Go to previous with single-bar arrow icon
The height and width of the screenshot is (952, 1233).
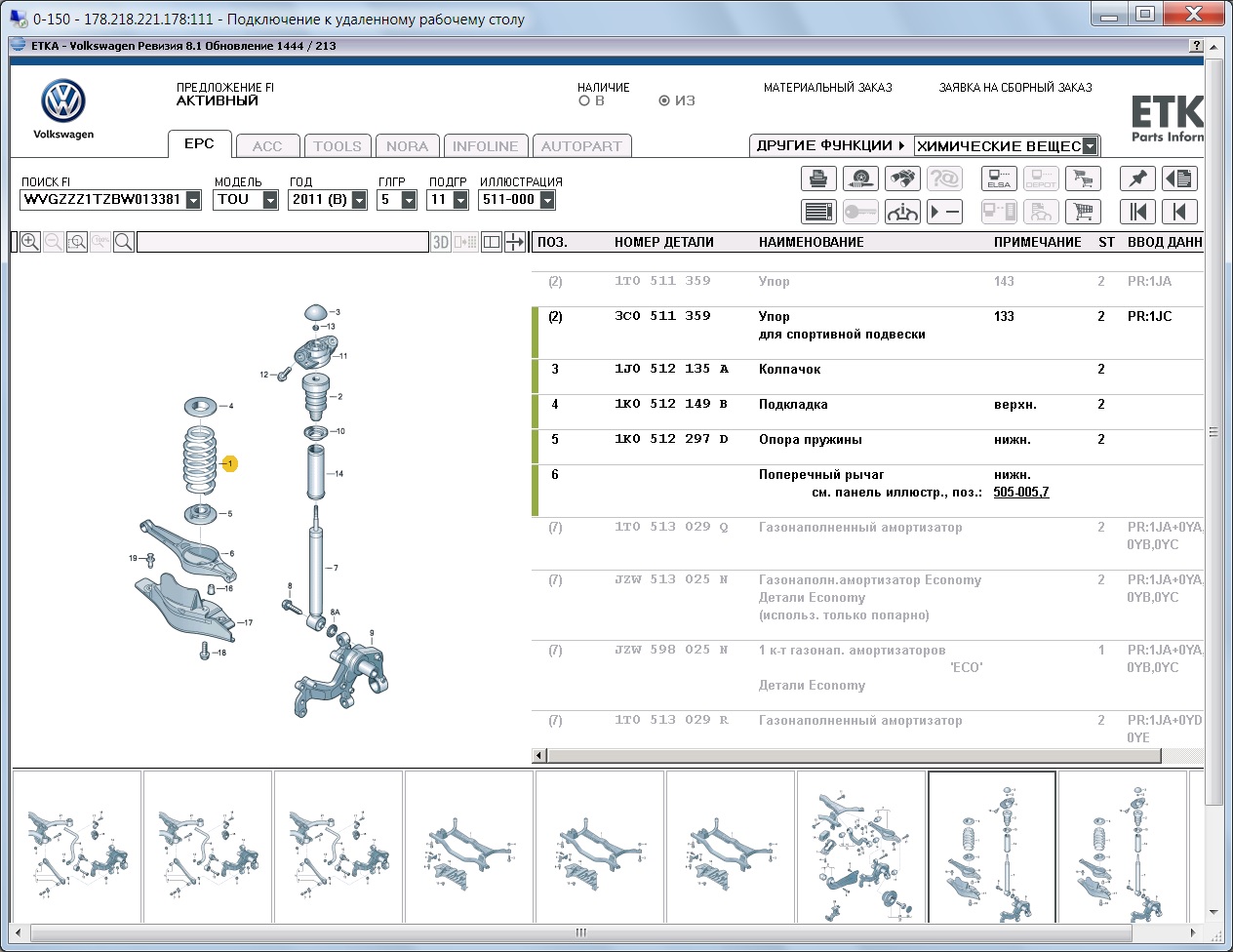click(1179, 212)
